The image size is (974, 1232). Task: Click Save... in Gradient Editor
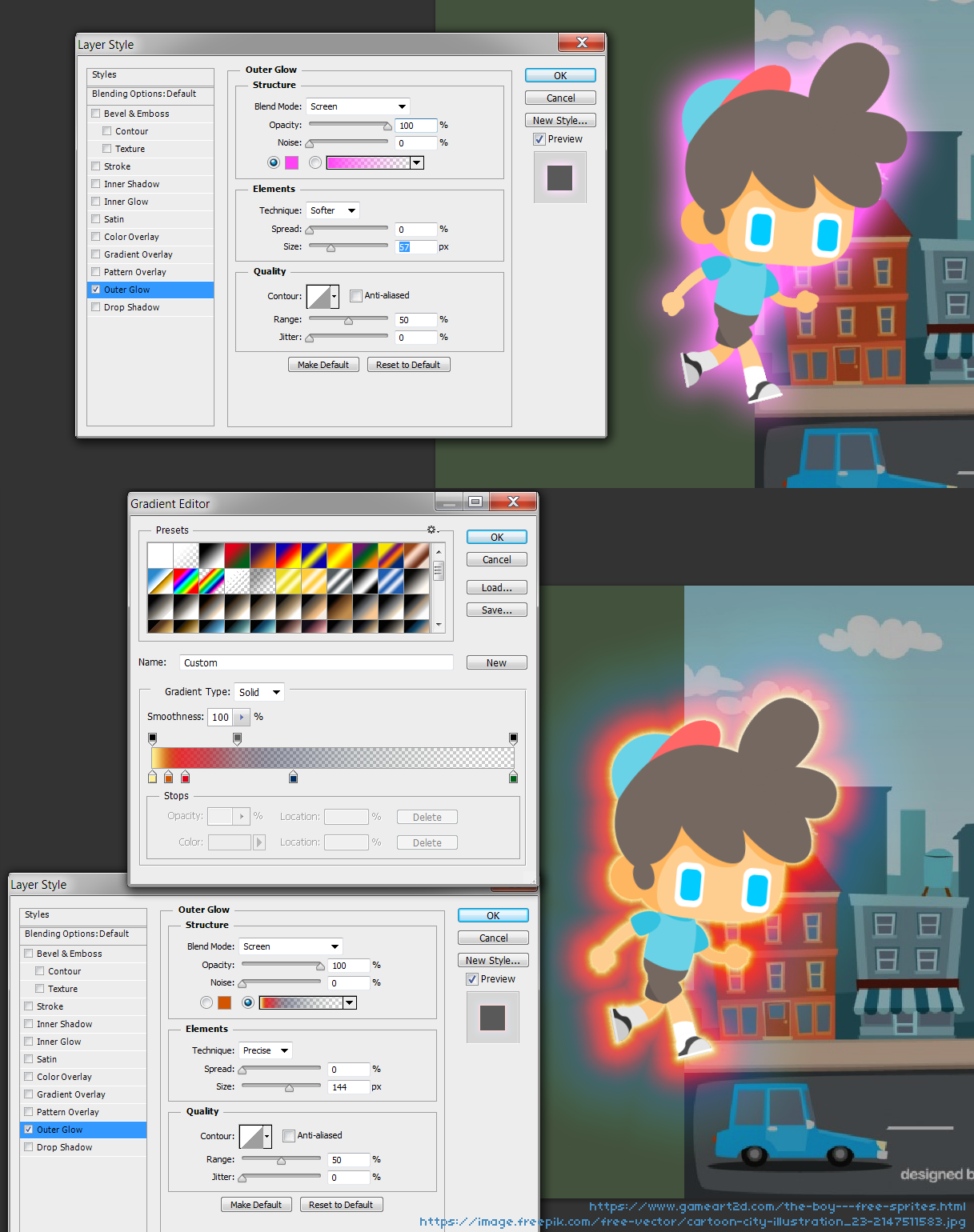(x=497, y=610)
